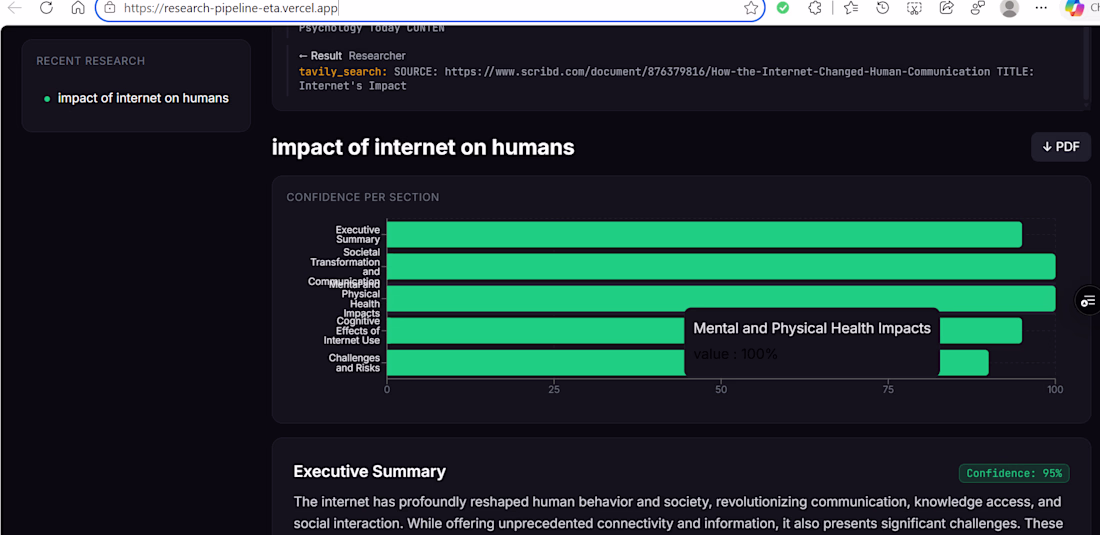Viewport: 1100px width, 535px height.
Task: Click the browser back arrow
Action: (14, 8)
